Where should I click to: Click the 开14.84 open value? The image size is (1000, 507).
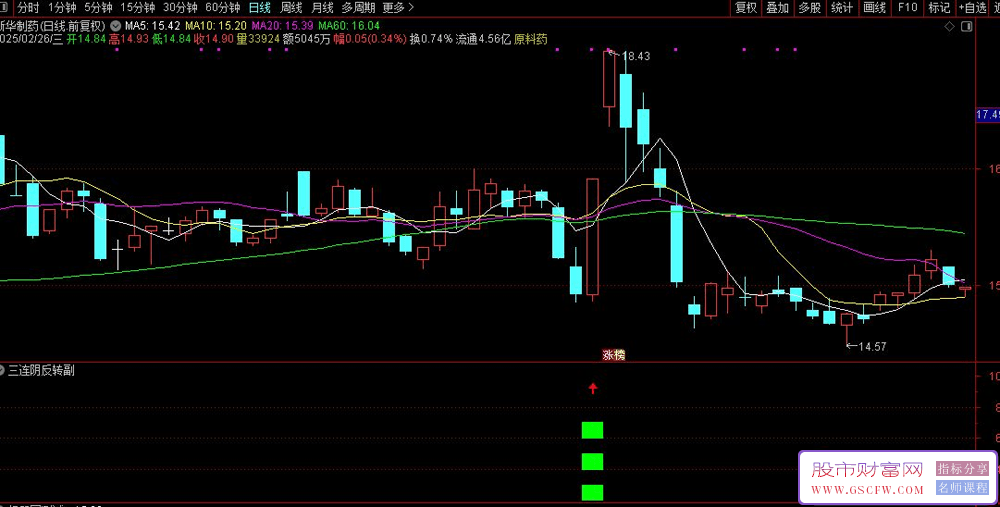pyautogui.click(x=86, y=40)
